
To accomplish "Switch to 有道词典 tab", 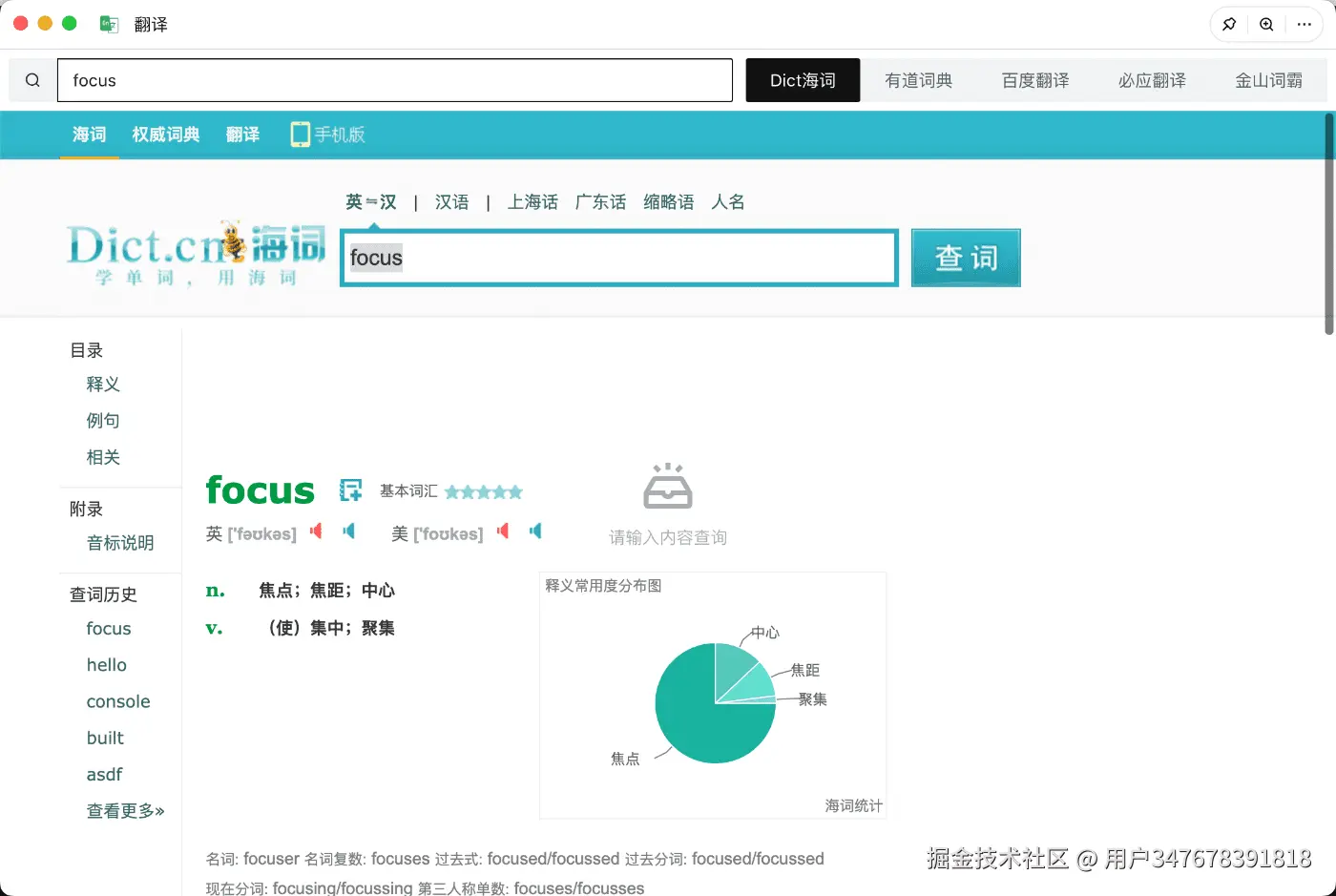I will pyautogui.click(x=918, y=80).
